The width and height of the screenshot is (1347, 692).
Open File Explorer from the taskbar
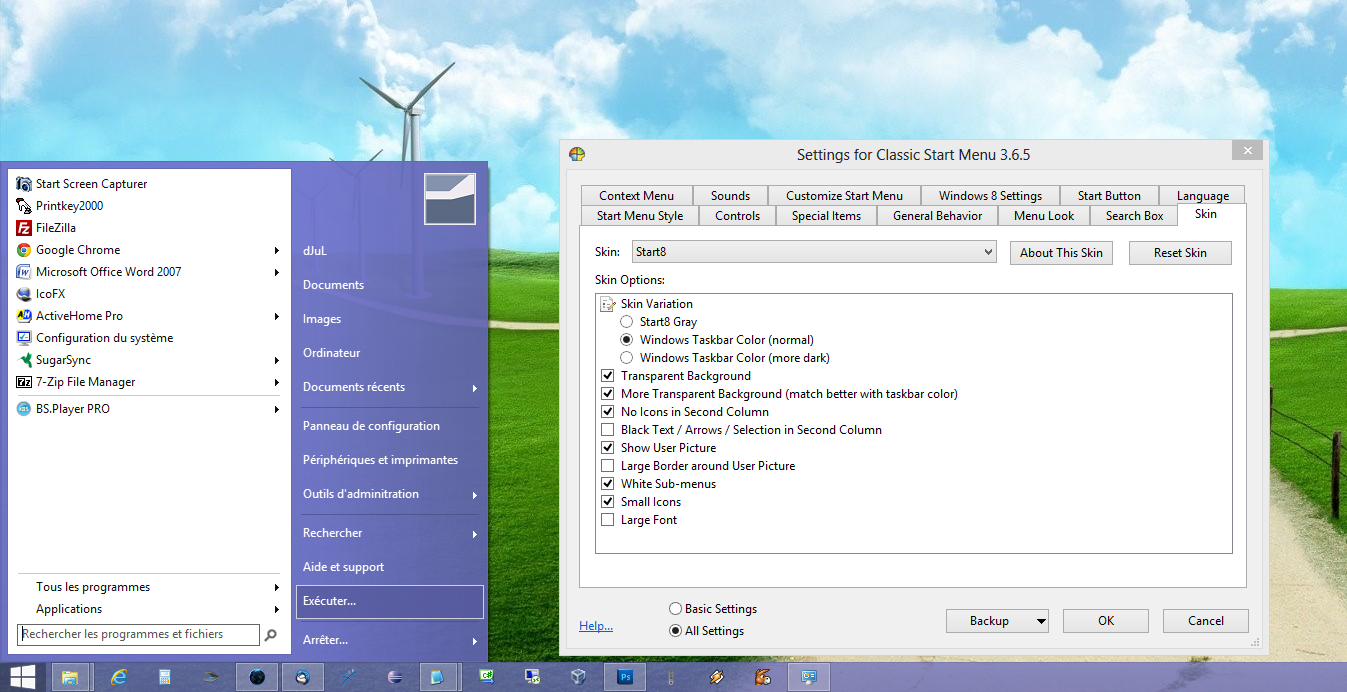pos(70,676)
